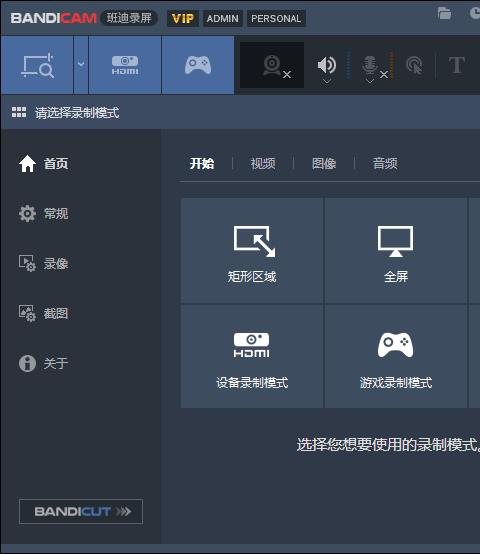
Task: Switch to the 图像 tab
Action: (324, 164)
